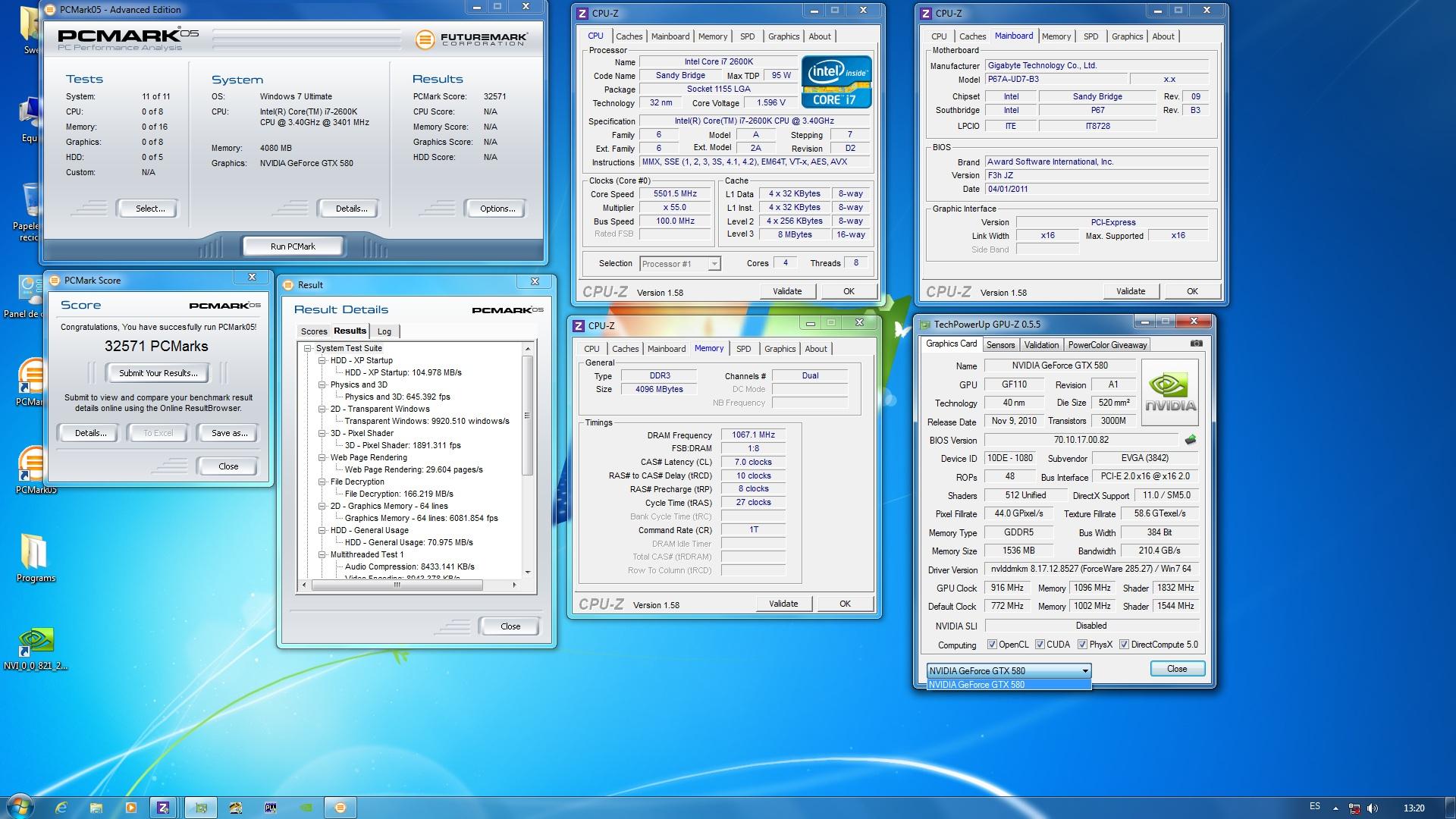The image size is (1456, 819).
Task: Select the Papelera recycle bin desktop icon
Action: pos(29,212)
